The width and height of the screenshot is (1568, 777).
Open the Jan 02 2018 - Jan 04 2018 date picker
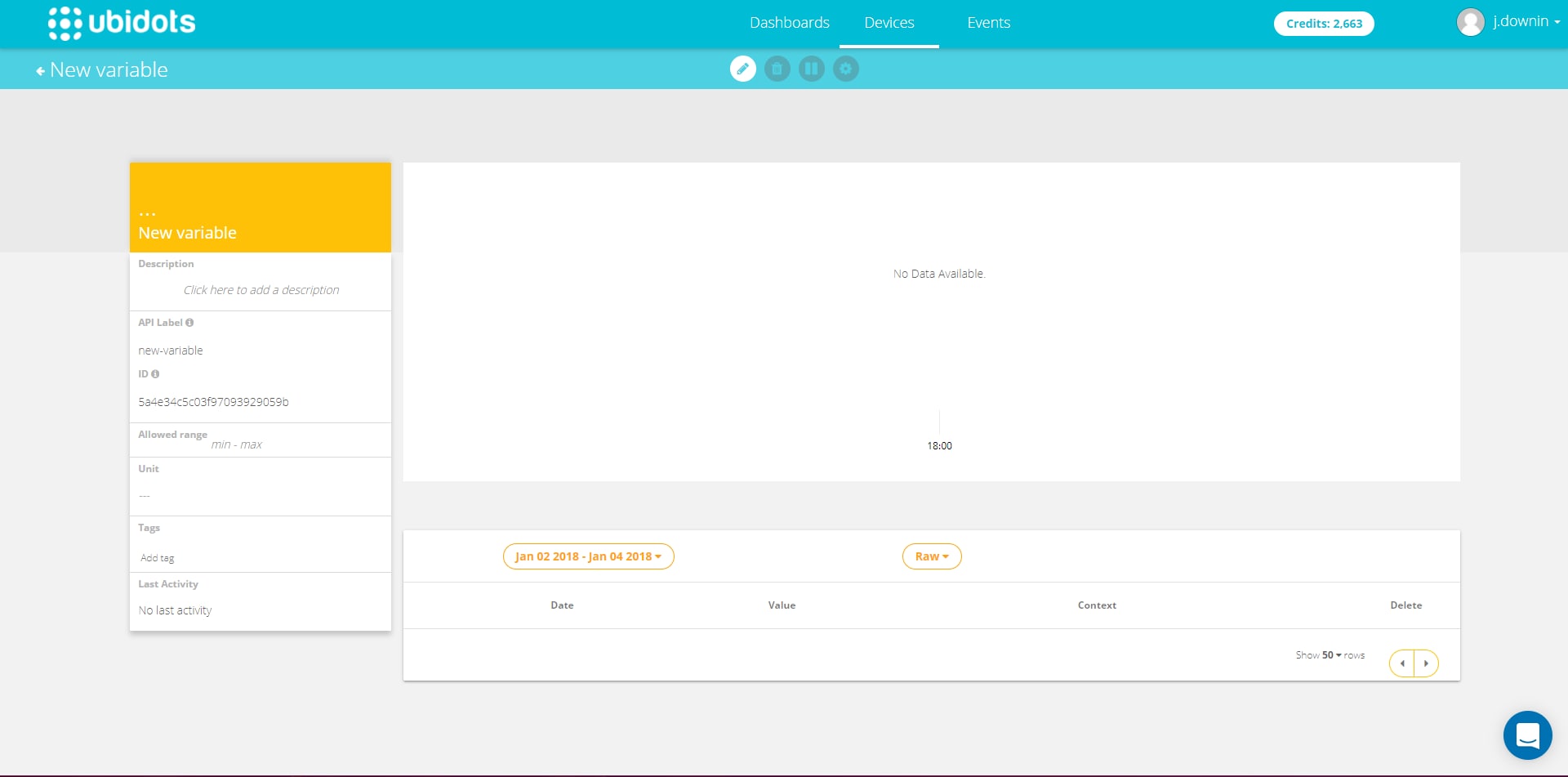point(587,556)
